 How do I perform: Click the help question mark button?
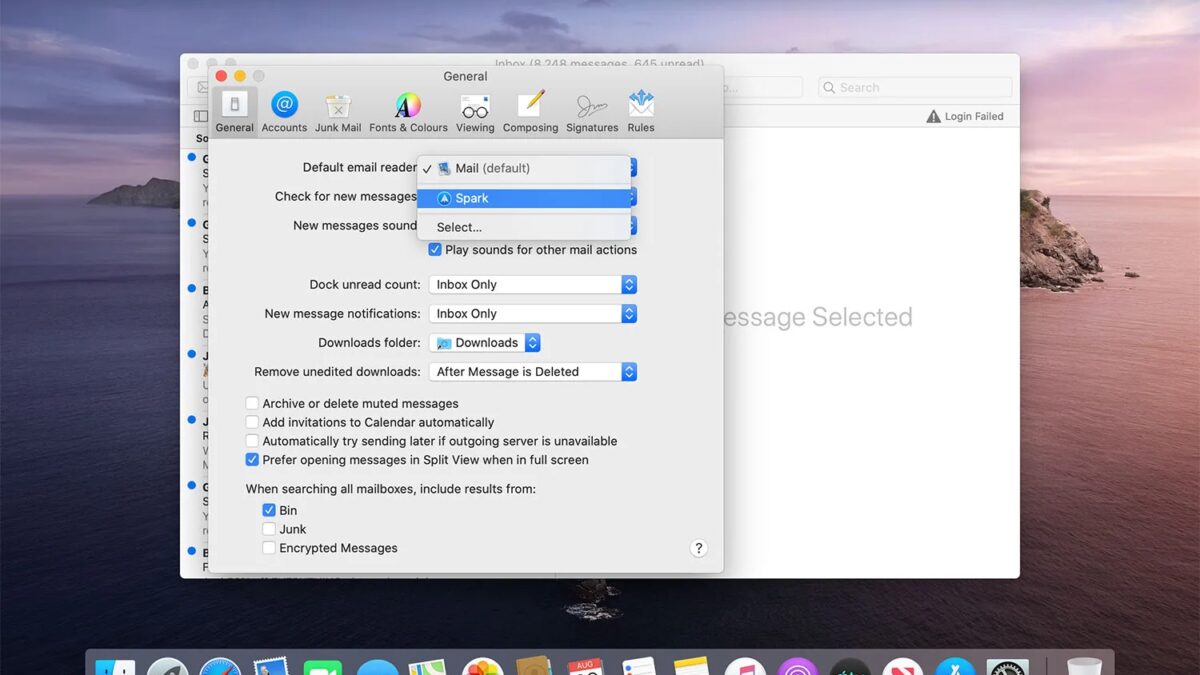coord(698,548)
